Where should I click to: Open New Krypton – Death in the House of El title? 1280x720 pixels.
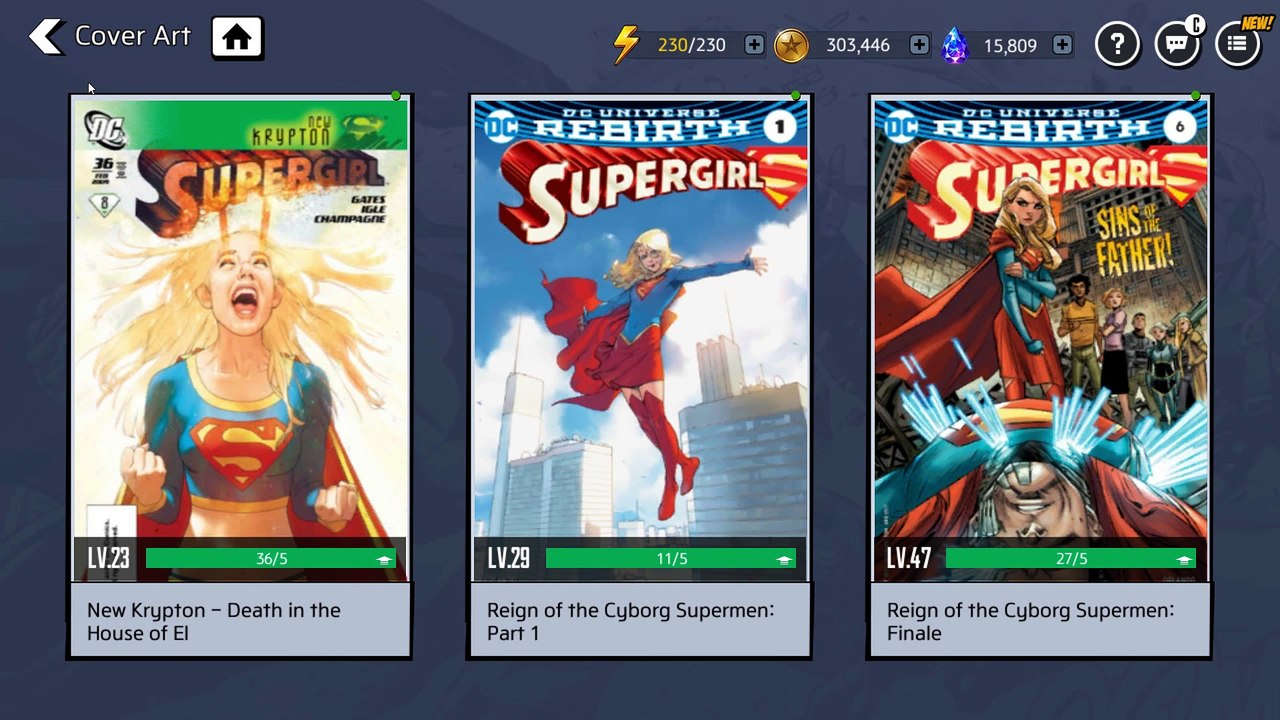pos(214,621)
